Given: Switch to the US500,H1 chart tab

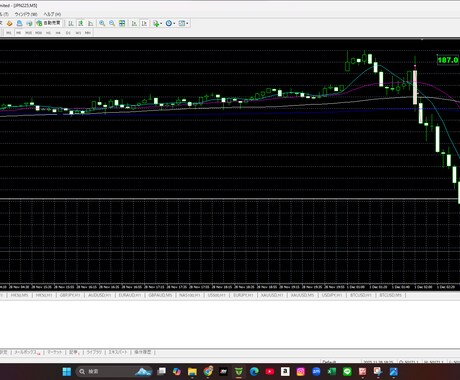Looking at the screenshot, I should pos(216,295).
